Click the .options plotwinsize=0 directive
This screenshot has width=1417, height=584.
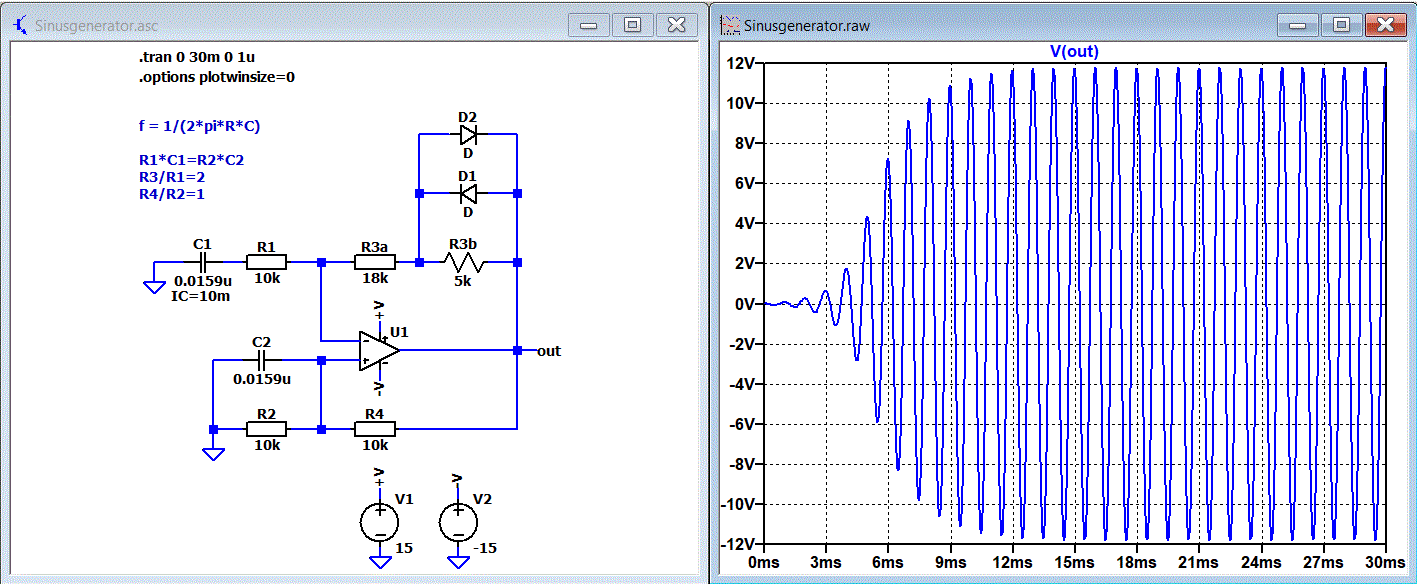217,76
